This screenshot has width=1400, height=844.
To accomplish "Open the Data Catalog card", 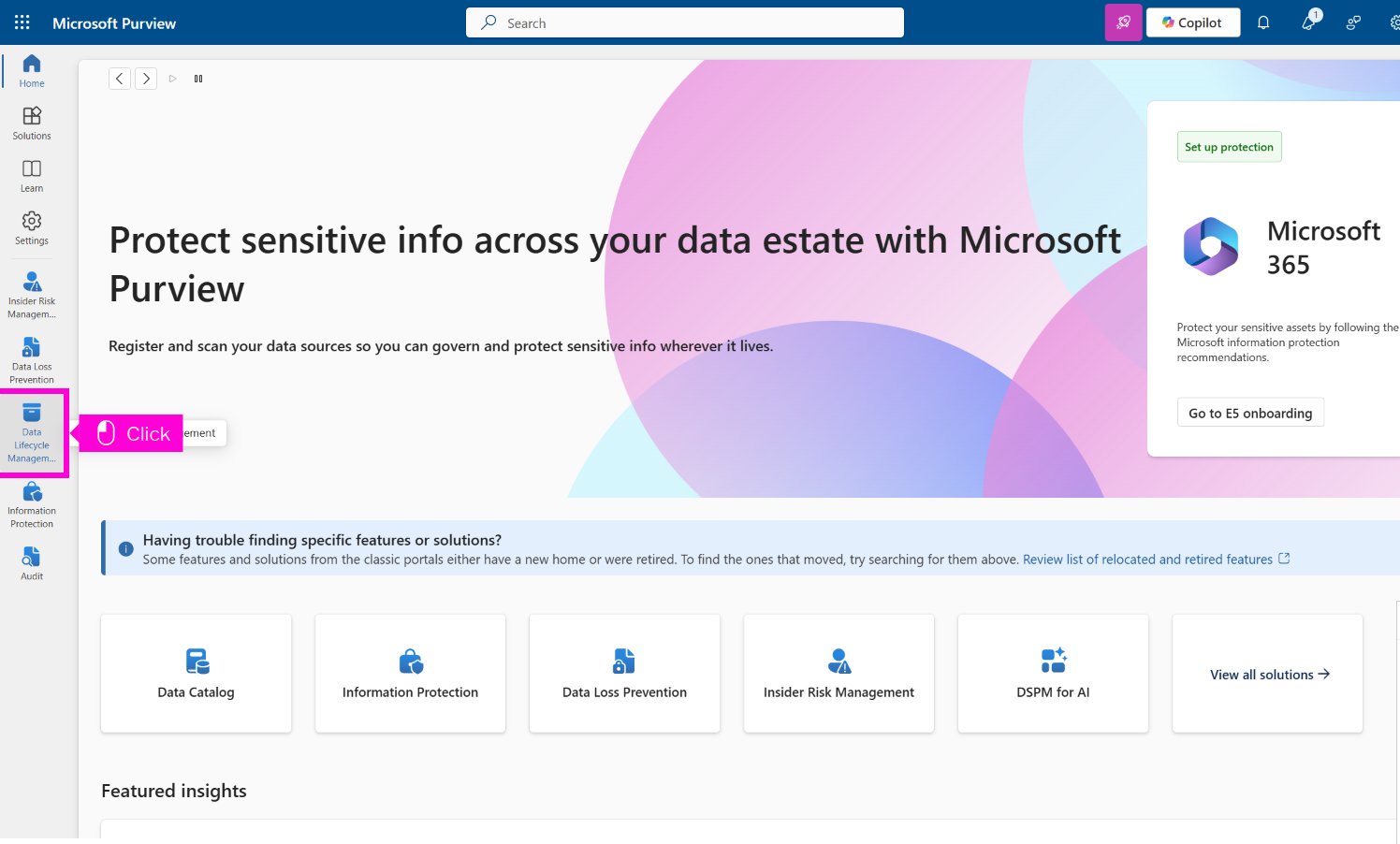I will click(196, 673).
